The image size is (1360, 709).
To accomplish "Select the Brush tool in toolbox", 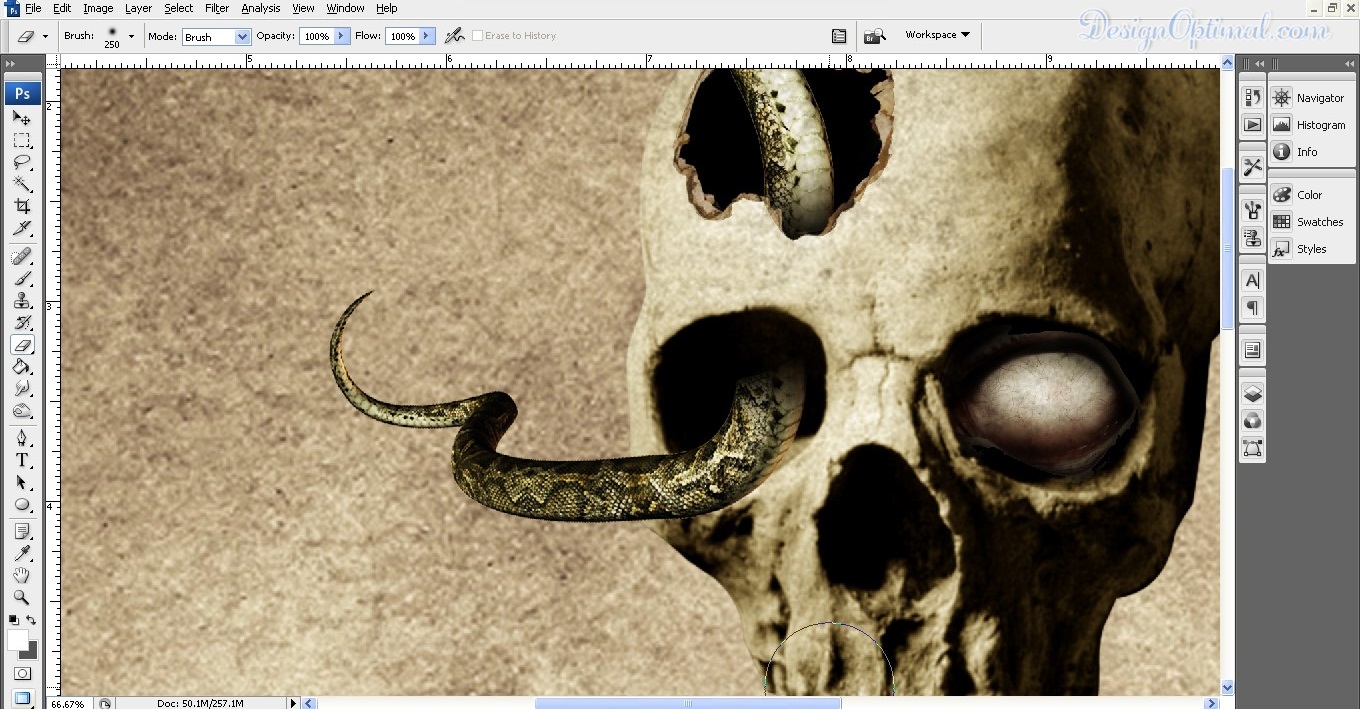I will point(22,279).
